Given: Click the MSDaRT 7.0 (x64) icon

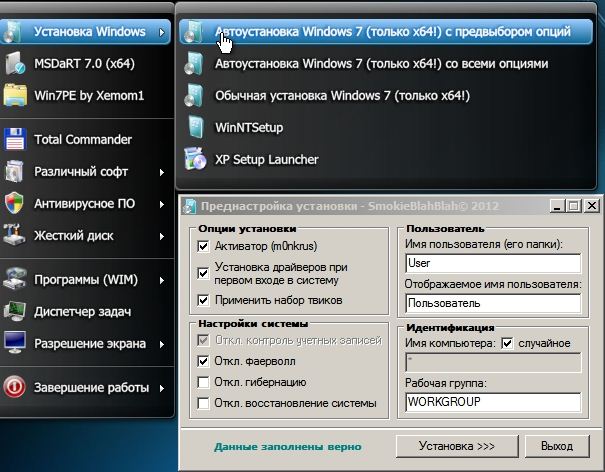Looking at the screenshot, I should [x=16, y=64].
